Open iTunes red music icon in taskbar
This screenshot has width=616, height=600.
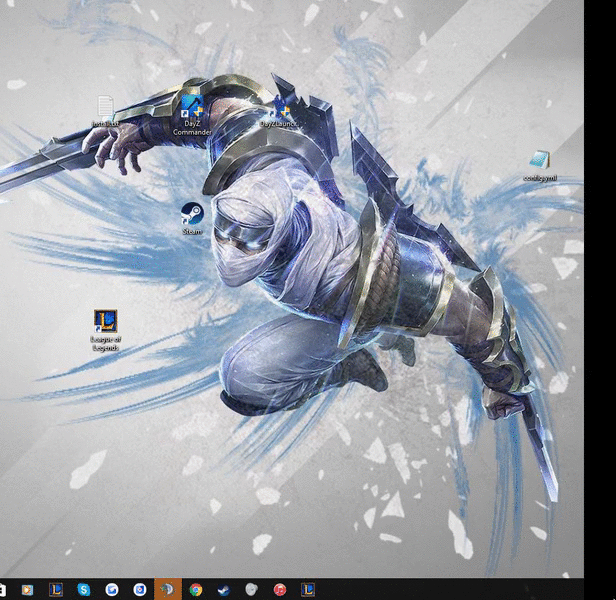point(280,589)
